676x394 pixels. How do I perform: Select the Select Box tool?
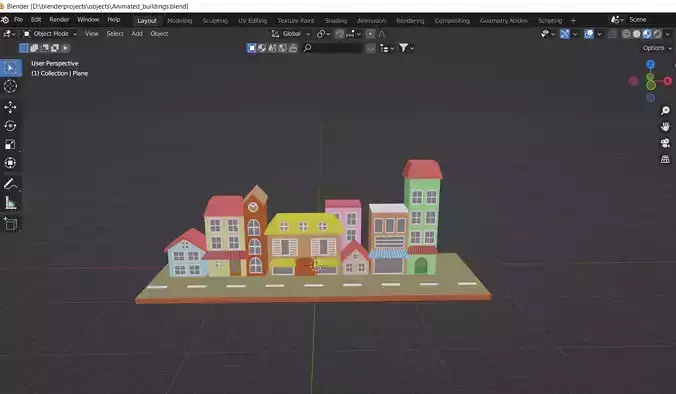[x=10, y=68]
